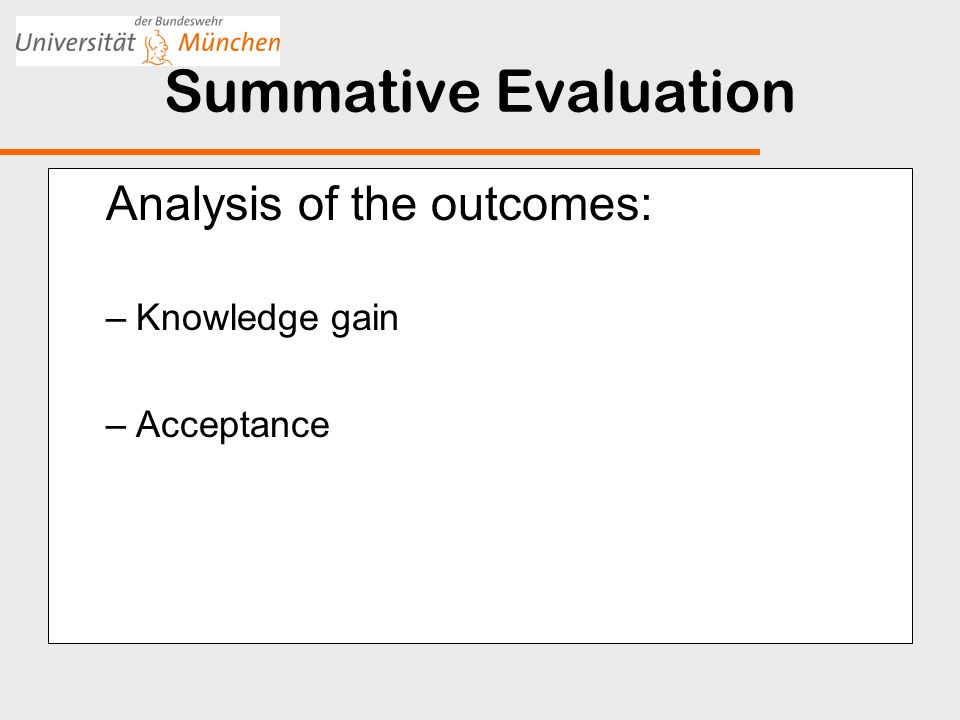Click the dash before "Knowledge gain"

coord(116,320)
